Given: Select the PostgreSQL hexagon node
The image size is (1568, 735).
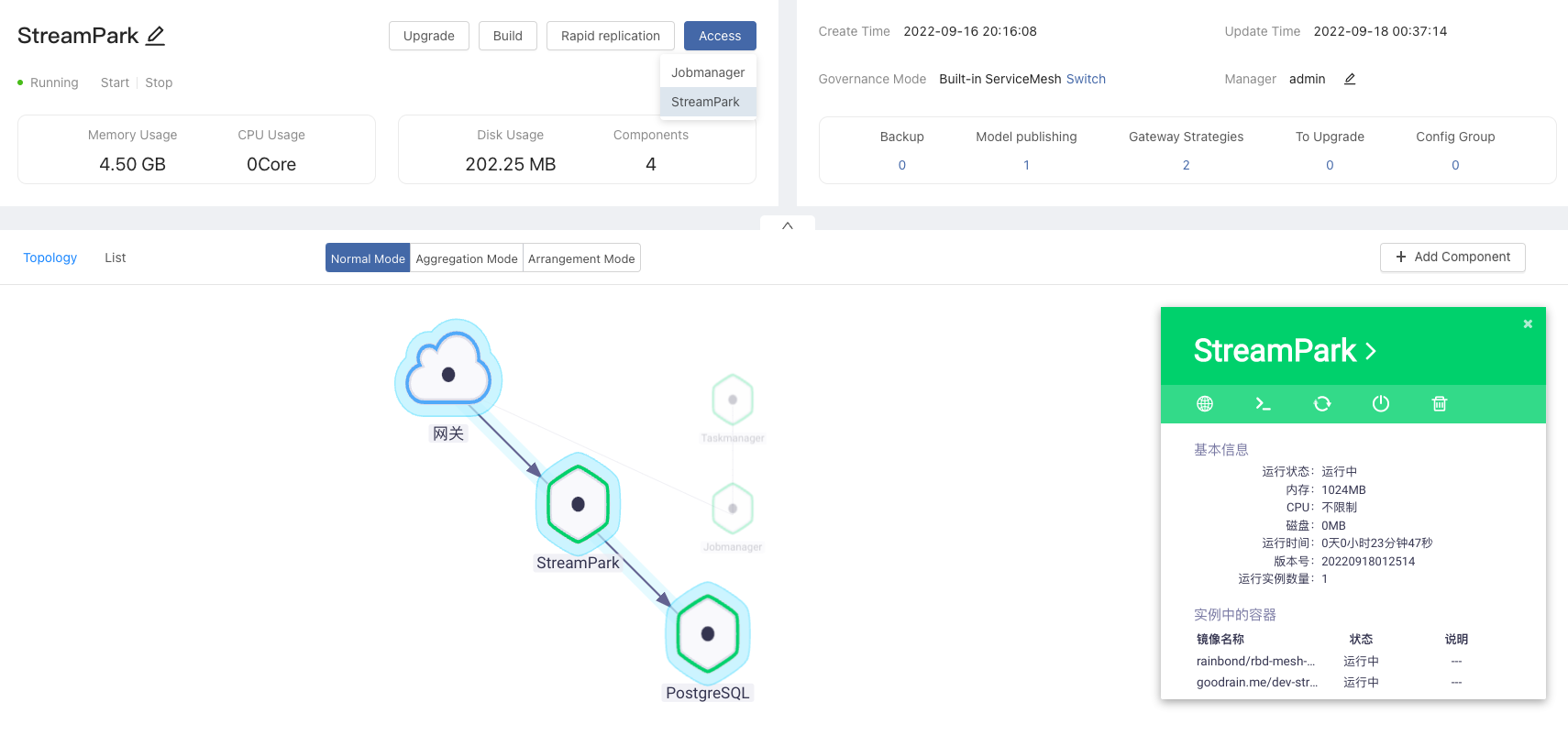Looking at the screenshot, I should (707, 633).
